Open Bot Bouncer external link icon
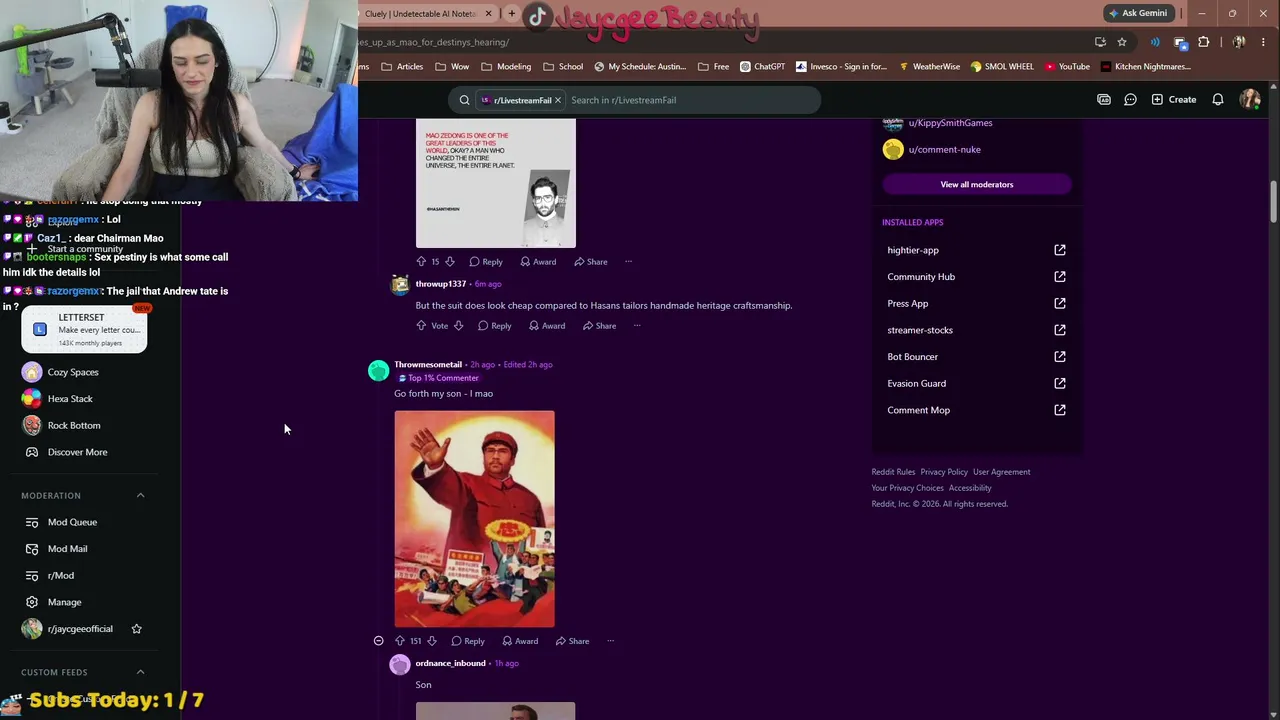 [x=1060, y=357]
